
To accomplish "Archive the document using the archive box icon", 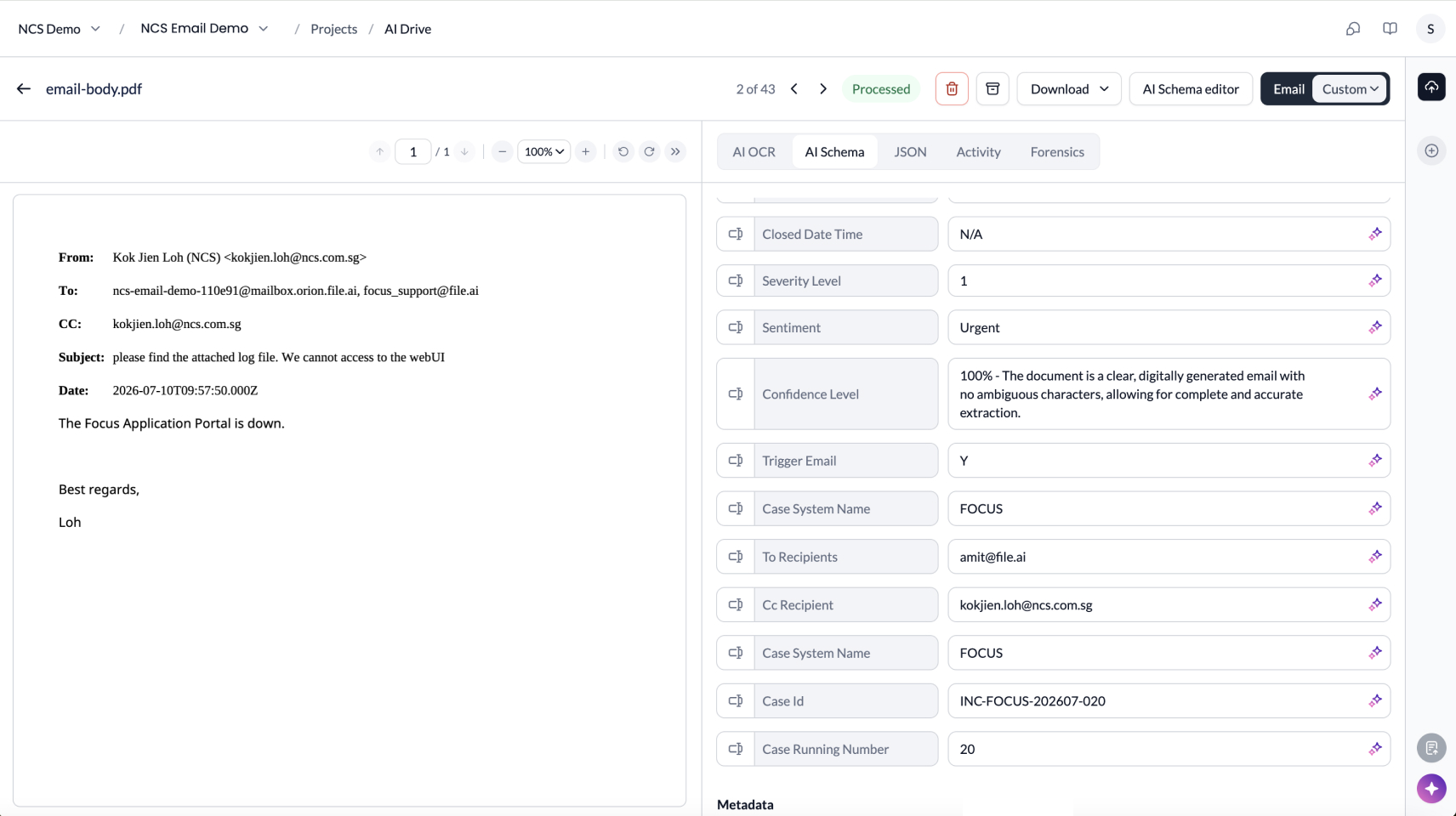I will pos(992,88).
